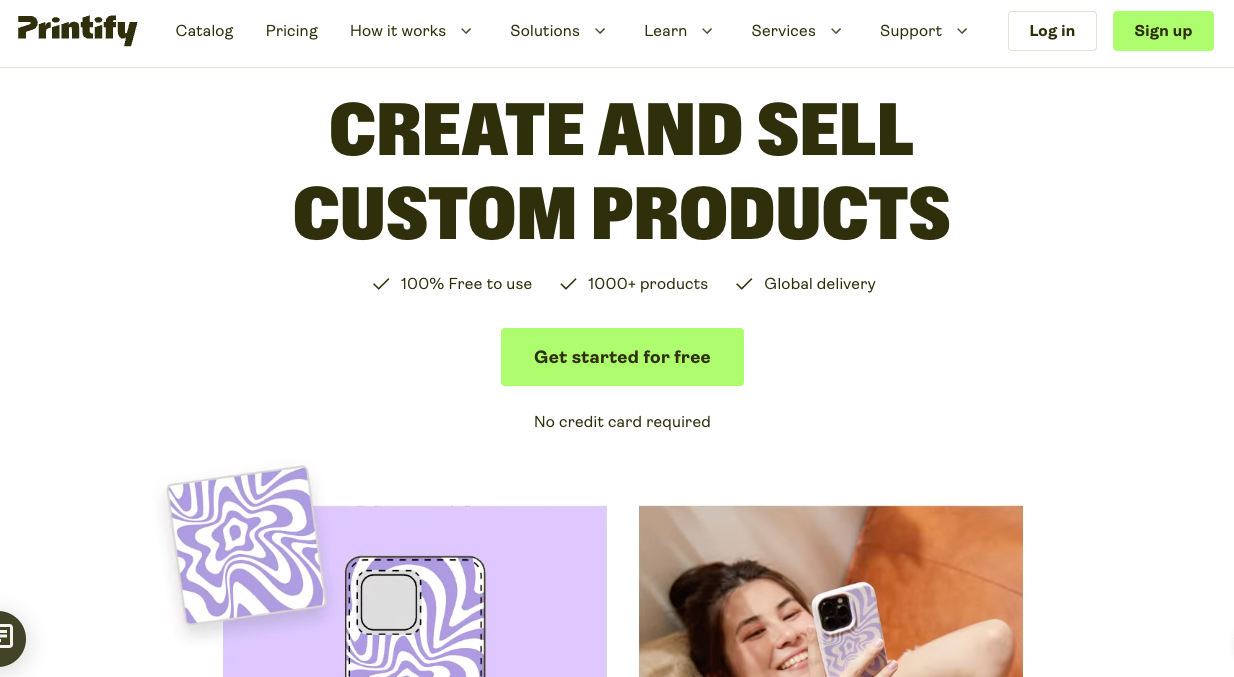
Task: Click the Log in button
Action: [1052, 31]
